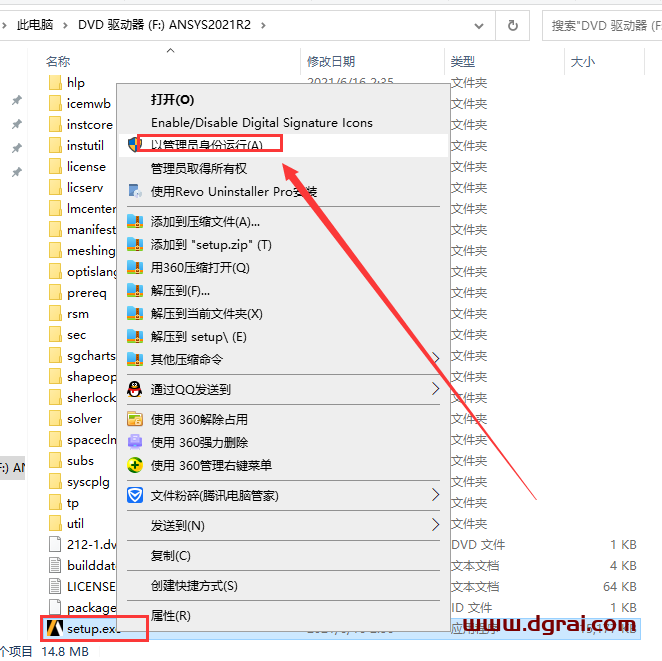This screenshot has width=662, height=661.
Task: Click the Tencent PC Manager shield icon
Action: pyautogui.click(x=135, y=495)
